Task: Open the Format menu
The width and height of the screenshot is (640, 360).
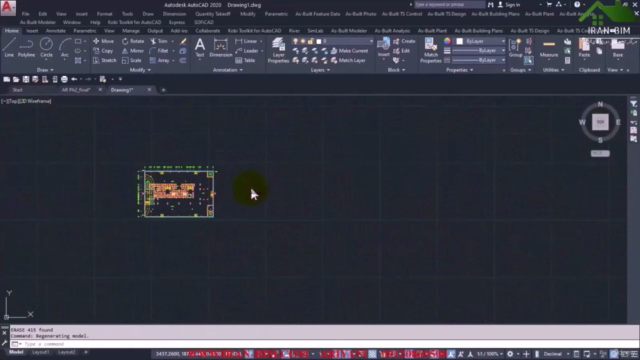Action: click(104, 14)
